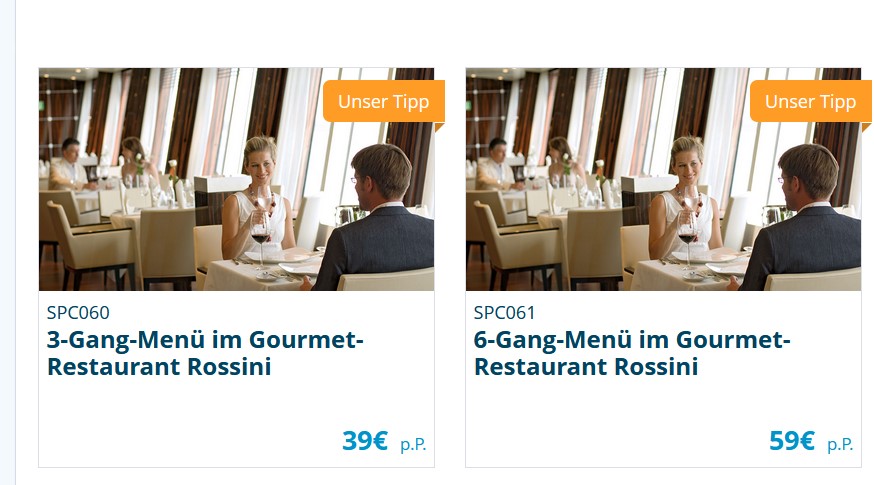Open the SPC060 restaurant photo
The width and height of the screenshot is (874, 485).
[x=236, y=179]
